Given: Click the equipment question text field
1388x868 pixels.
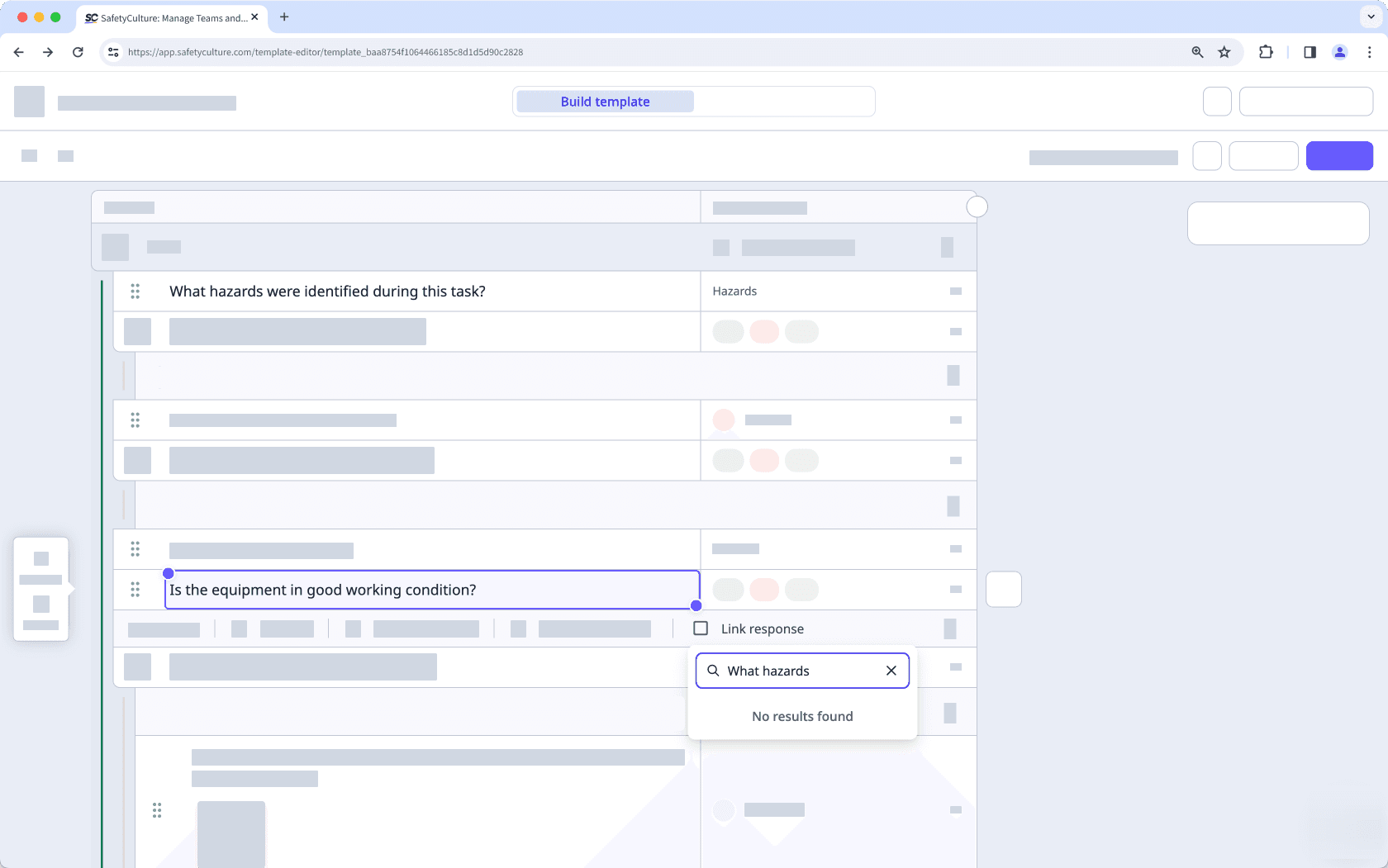Looking at the screenshot, I should tap(430, 590).
